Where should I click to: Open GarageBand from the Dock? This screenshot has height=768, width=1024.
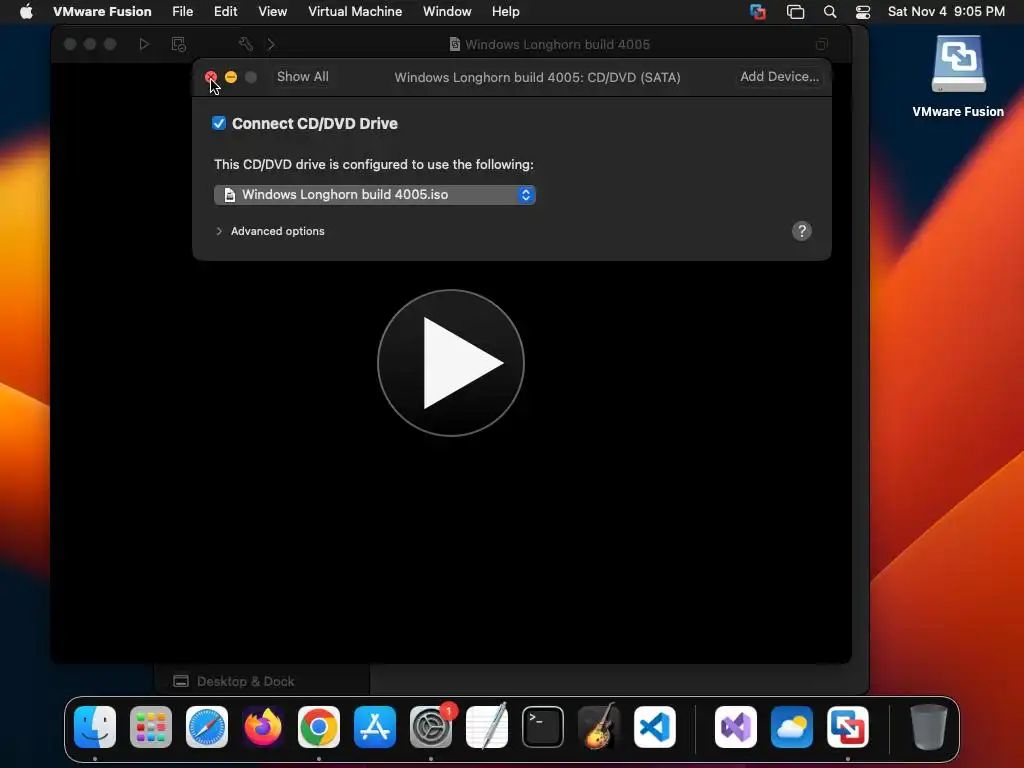[599, 727]
